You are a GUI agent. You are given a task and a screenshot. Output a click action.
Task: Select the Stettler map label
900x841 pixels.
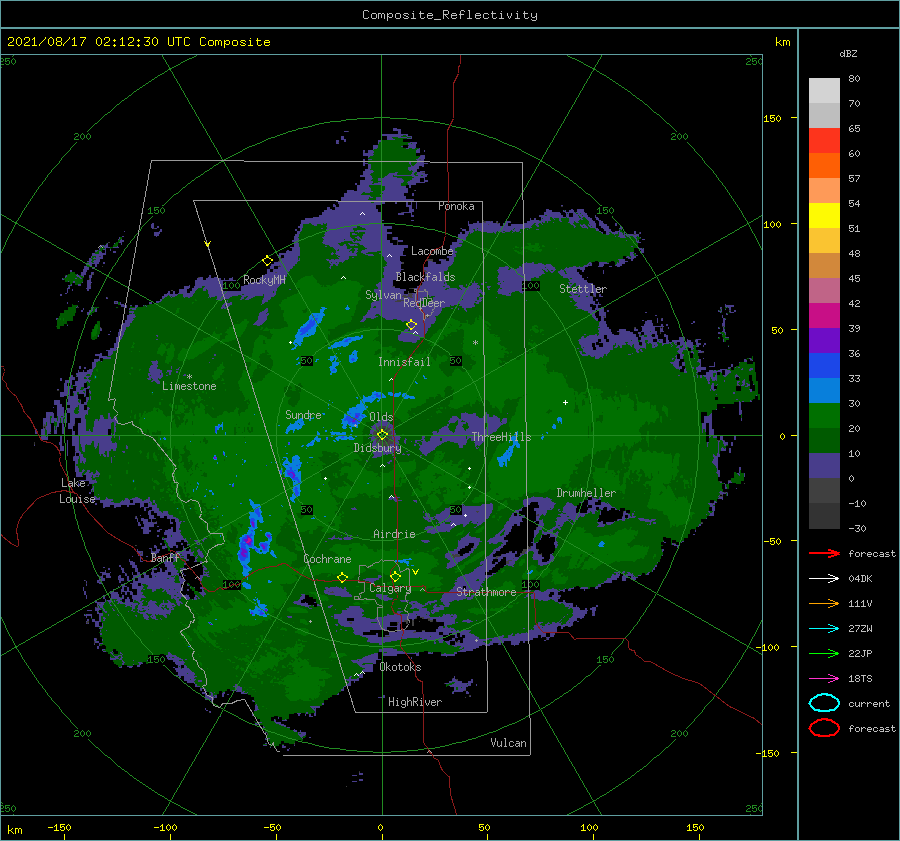pyautogui.click(x=583, y=289)
